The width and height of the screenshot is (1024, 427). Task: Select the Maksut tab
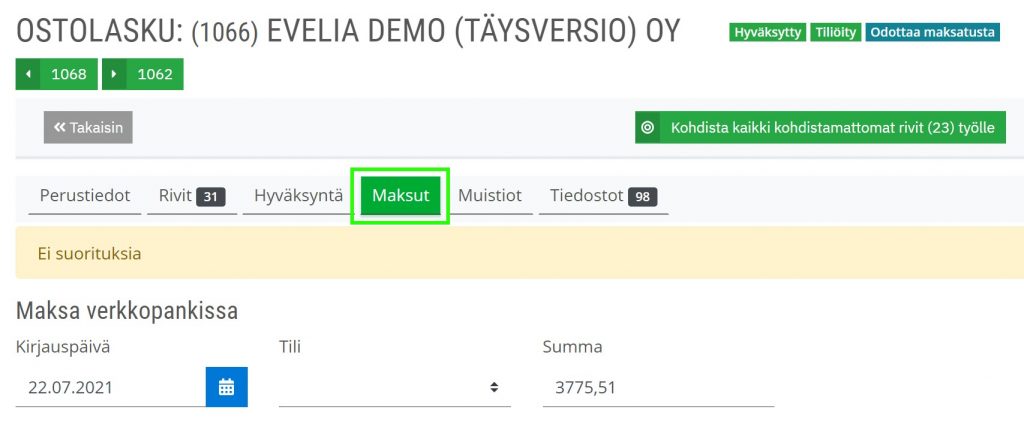[x=400, y=195]
